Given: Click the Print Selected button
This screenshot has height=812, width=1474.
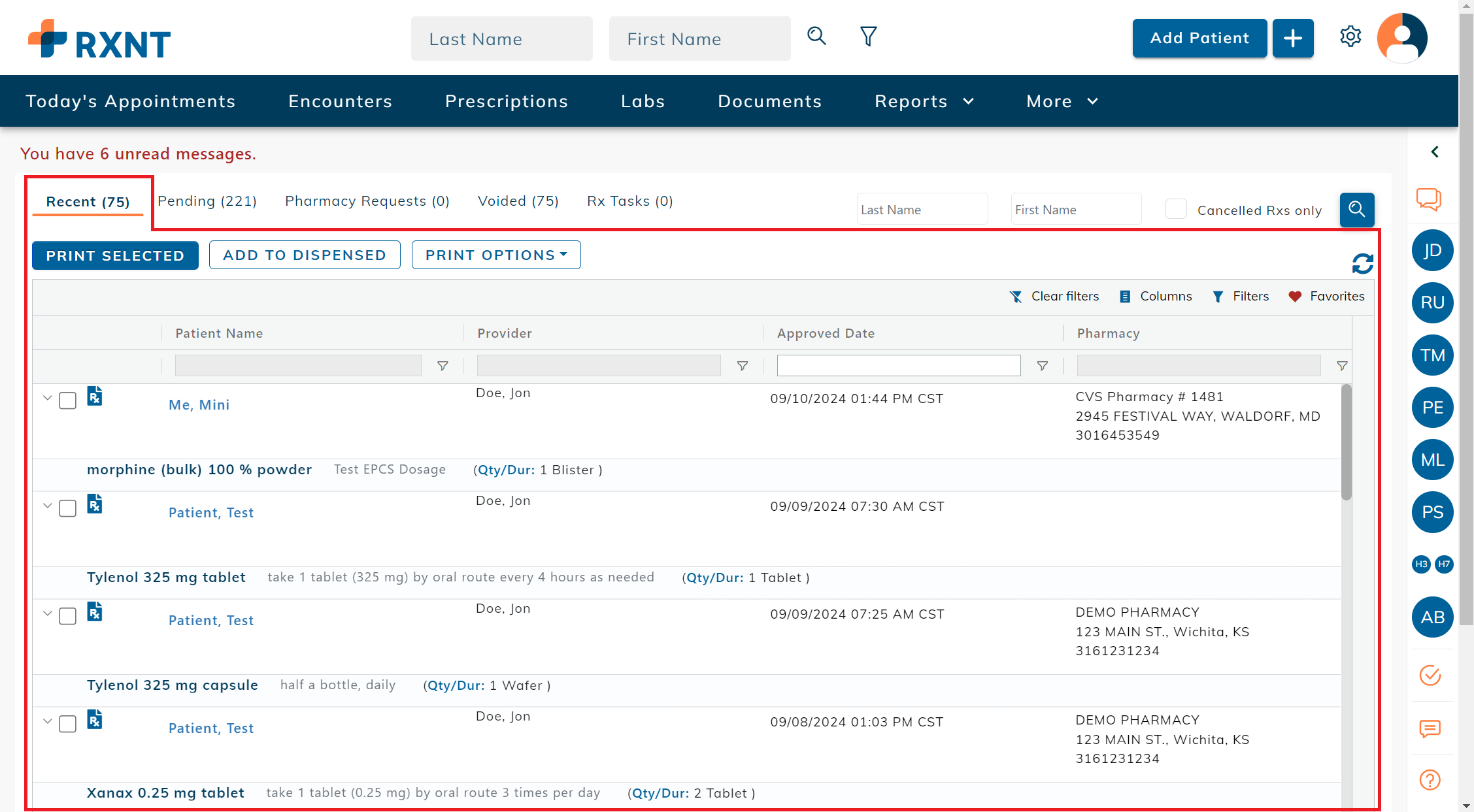Looking at the screenshot, I should point(115,255).
